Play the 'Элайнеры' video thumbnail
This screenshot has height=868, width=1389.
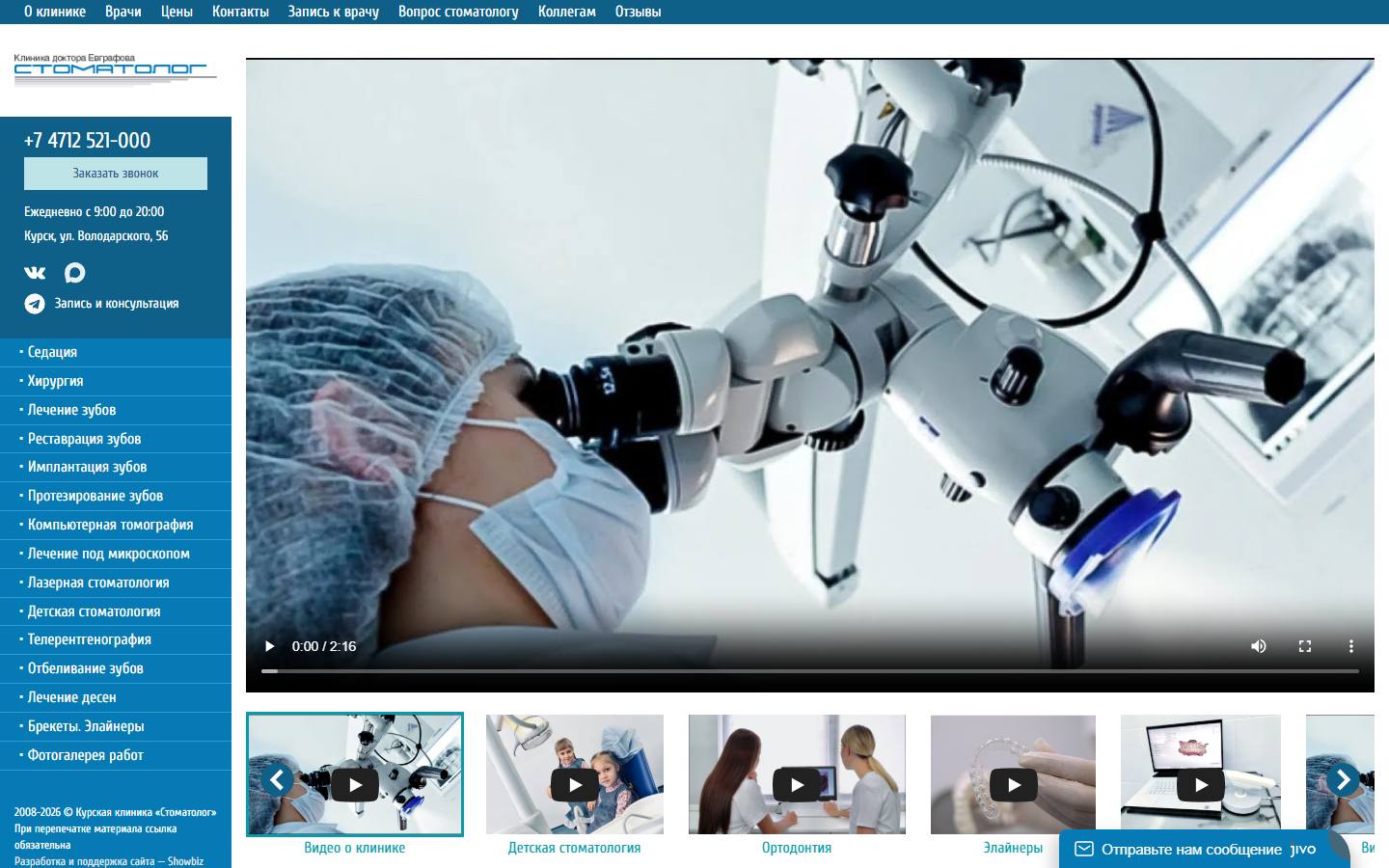(x=1014, y=784)
